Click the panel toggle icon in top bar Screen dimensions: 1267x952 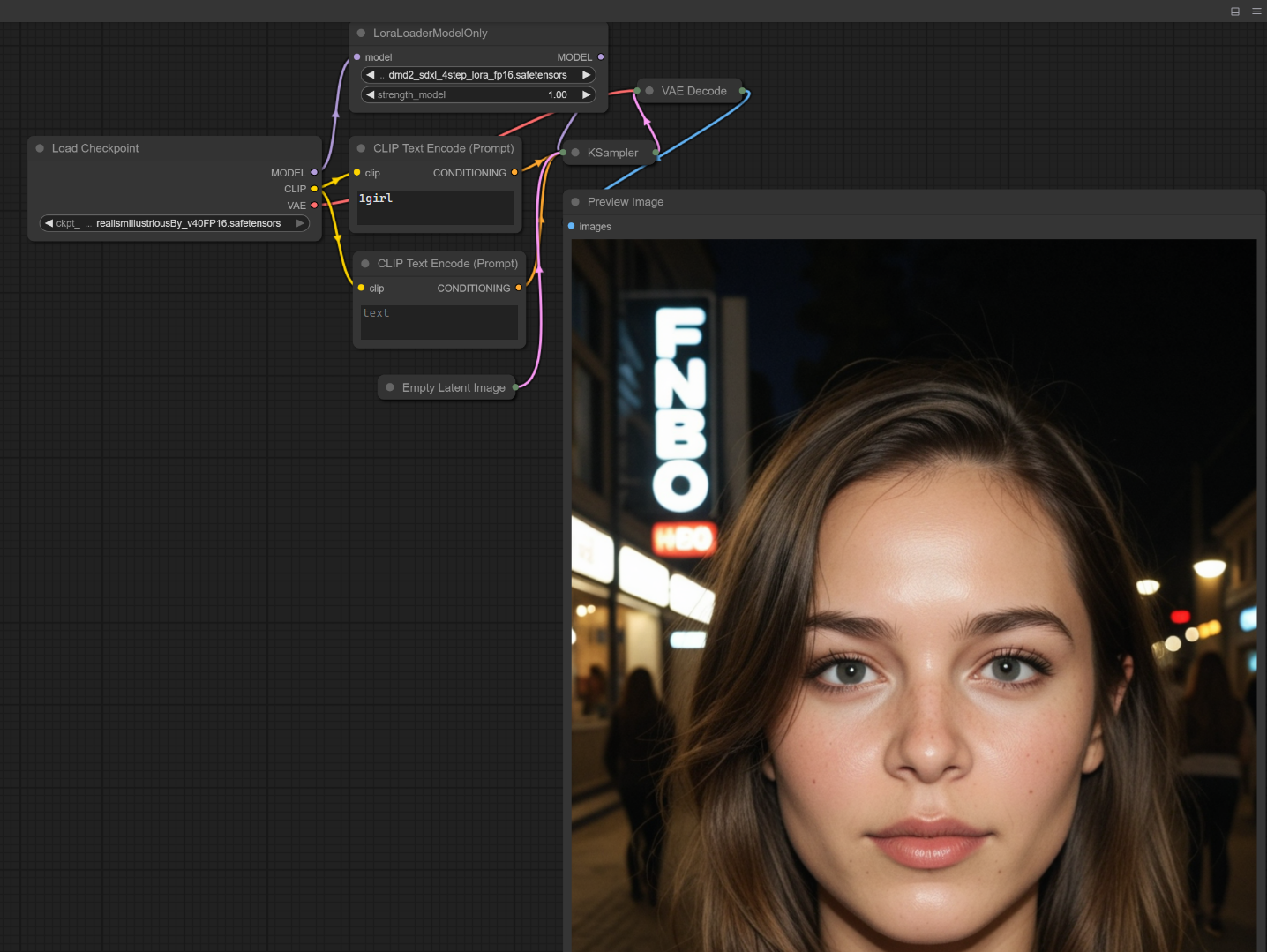click(x=1235, y=11)
